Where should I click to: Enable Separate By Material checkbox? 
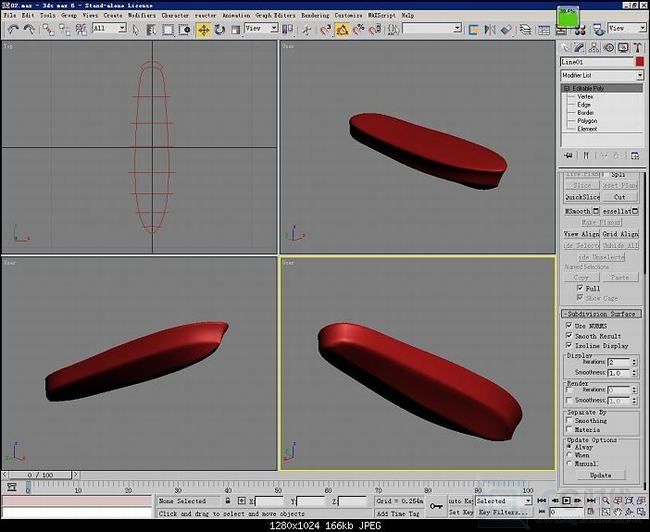[569, 430]
